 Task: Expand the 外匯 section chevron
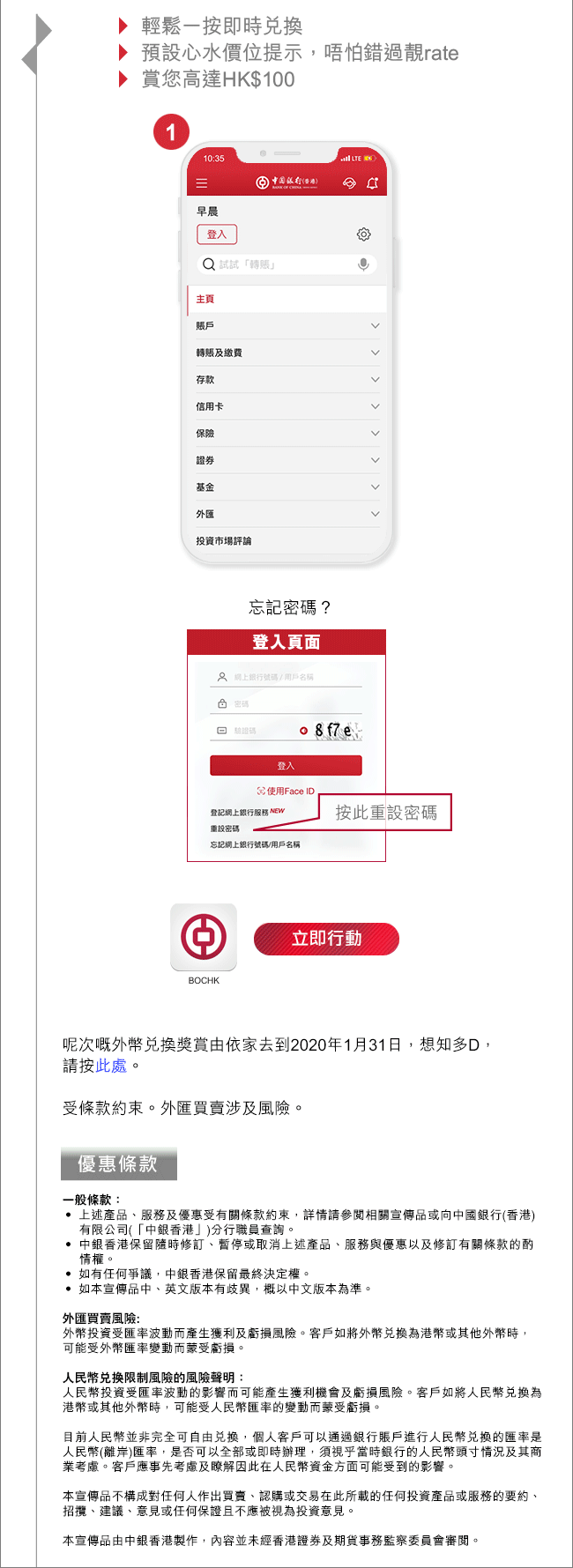(x=375, y=514)
